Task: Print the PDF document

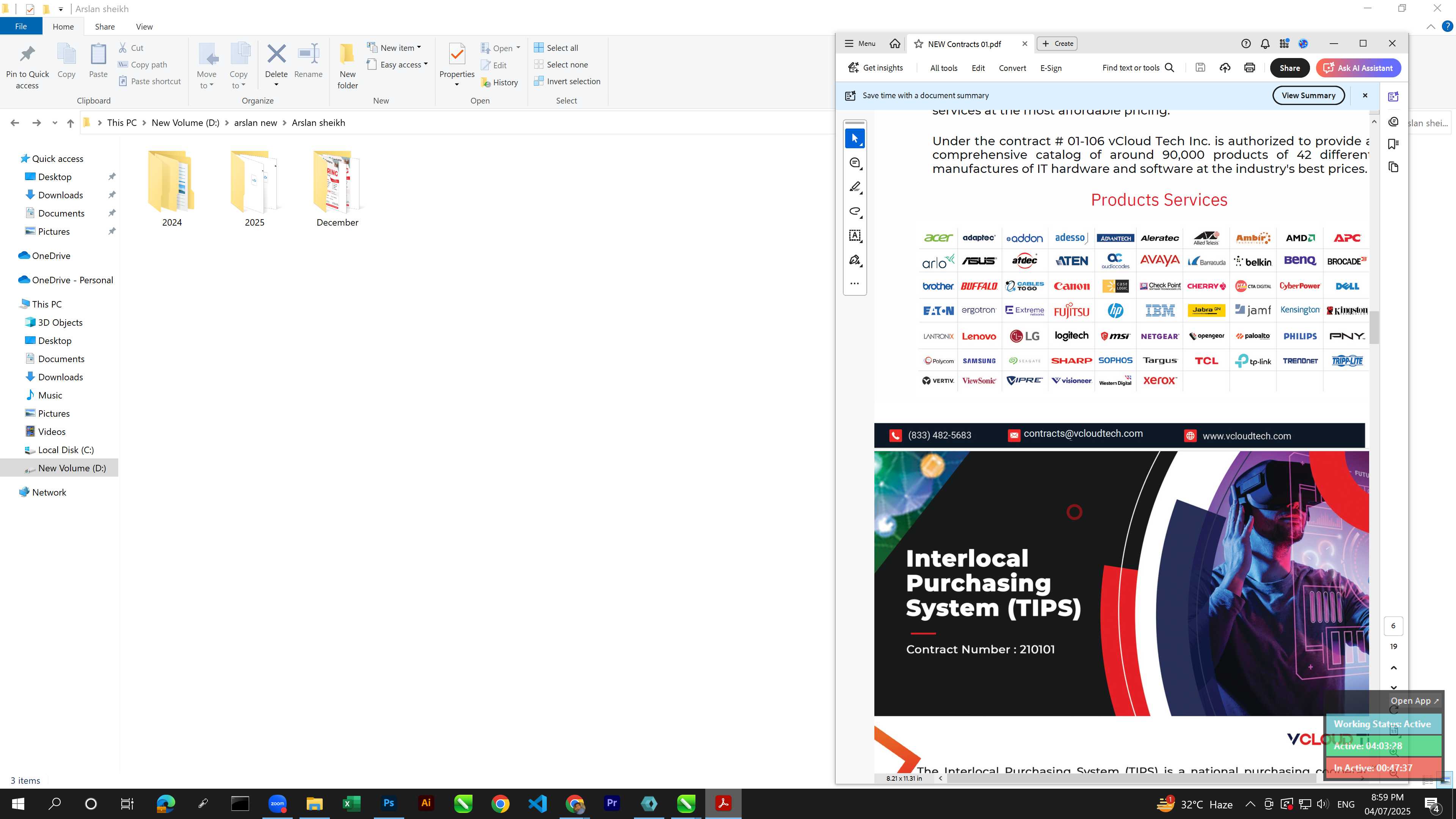Action: 1250,68
